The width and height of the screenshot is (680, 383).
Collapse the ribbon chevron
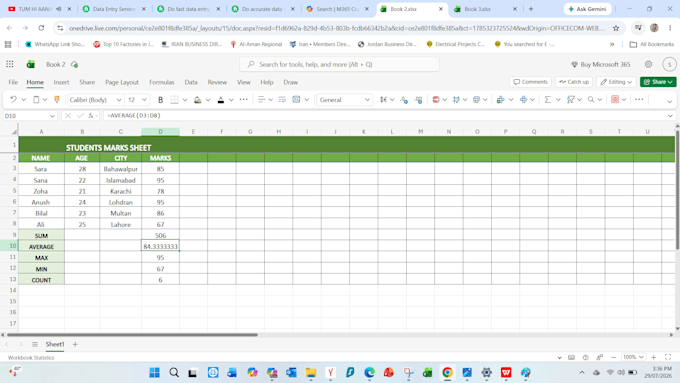tap(669, 101)
